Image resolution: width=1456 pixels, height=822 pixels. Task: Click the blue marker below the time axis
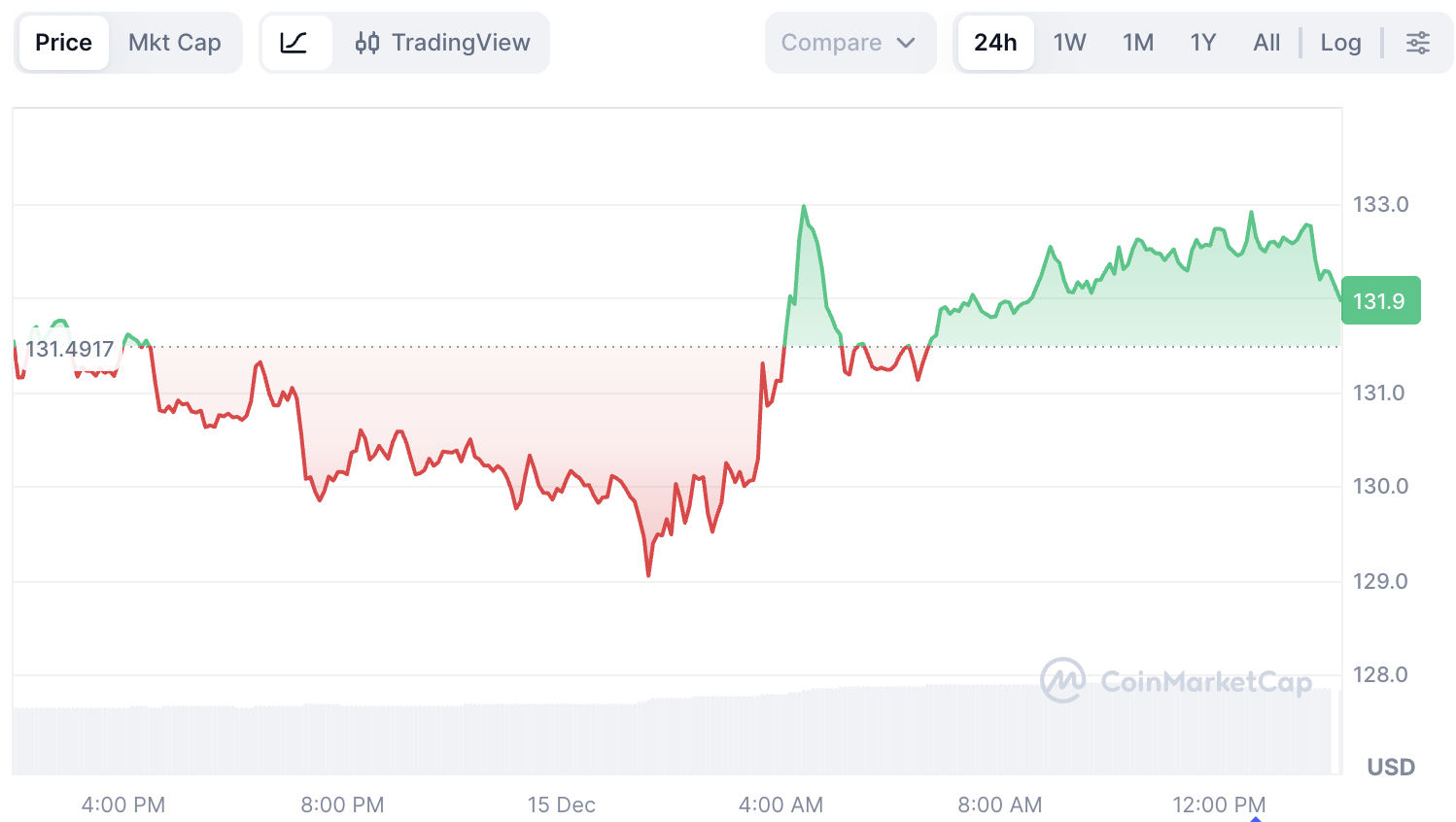1256,818
